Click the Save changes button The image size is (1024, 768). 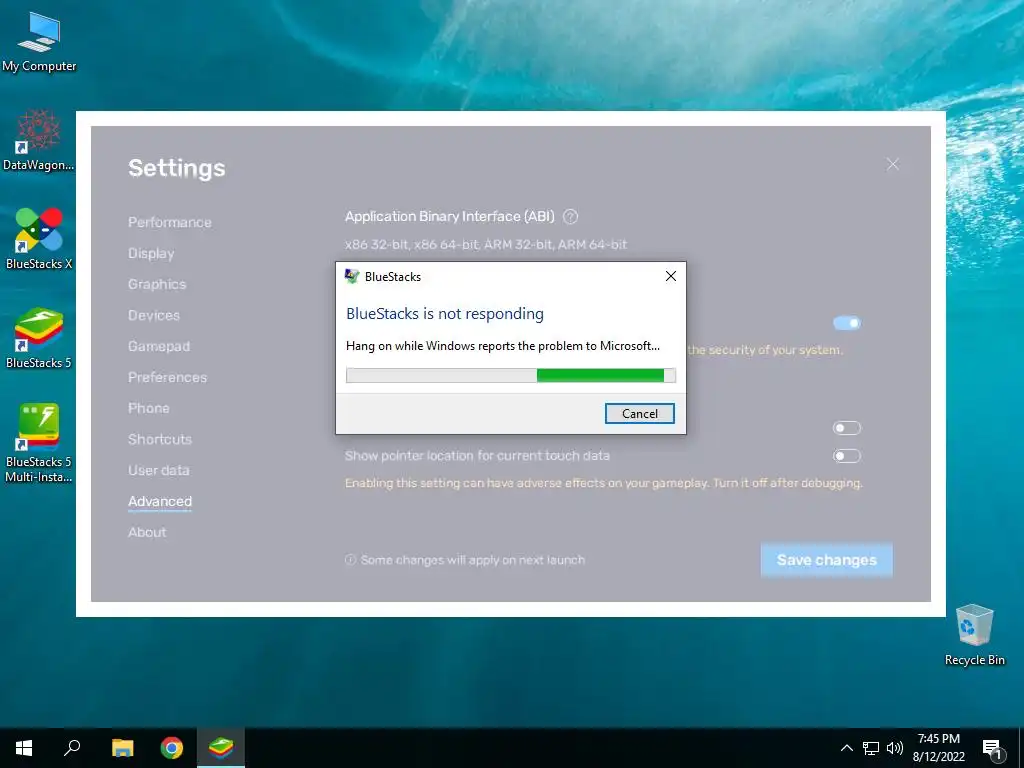pos(826,560)
